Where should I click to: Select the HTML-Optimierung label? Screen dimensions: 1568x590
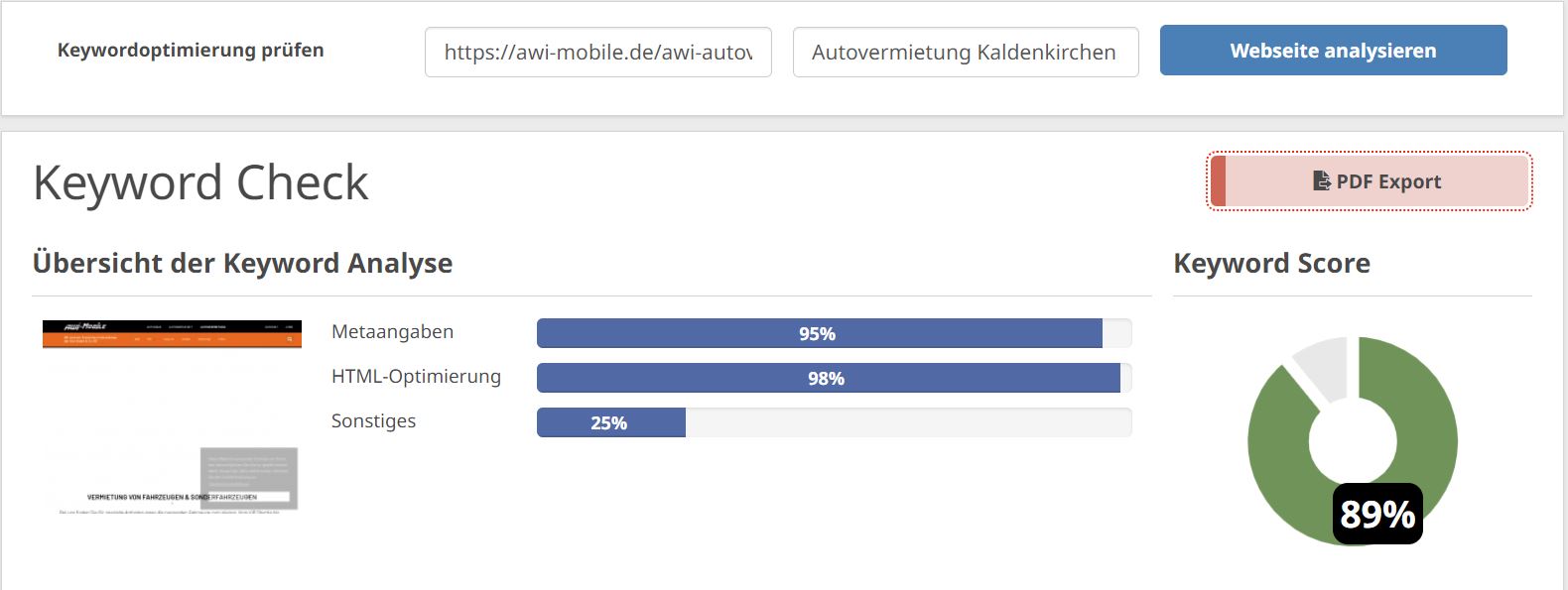coord(417,377)
